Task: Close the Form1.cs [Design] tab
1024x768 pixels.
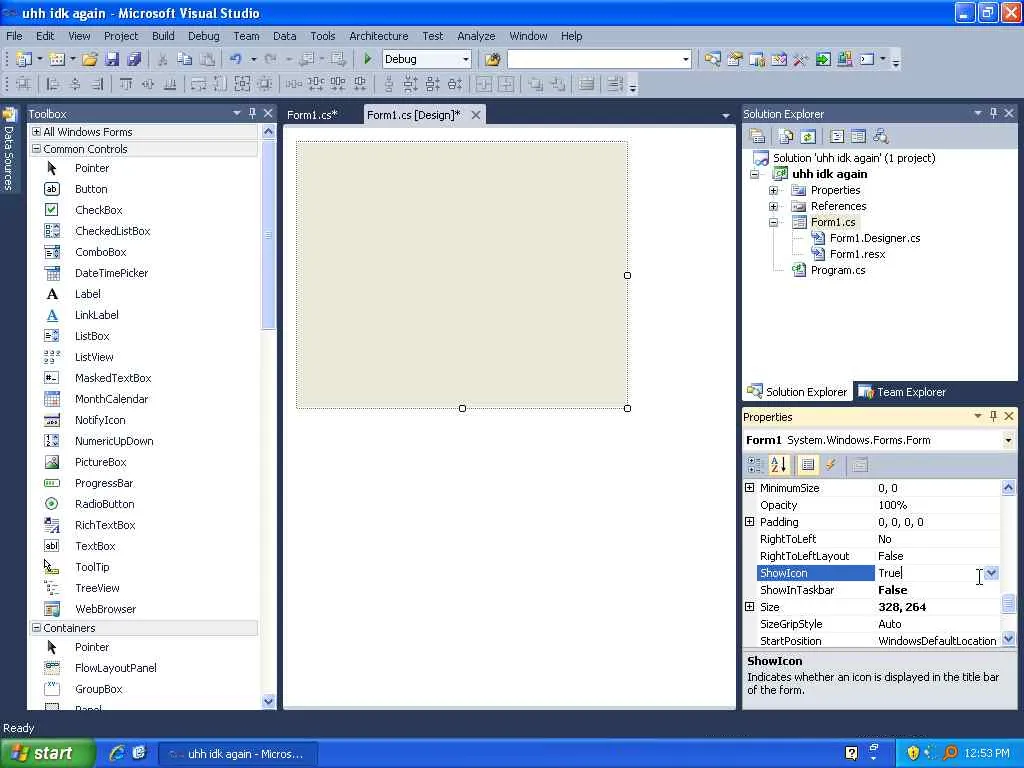Action: (x=476, y=115)
